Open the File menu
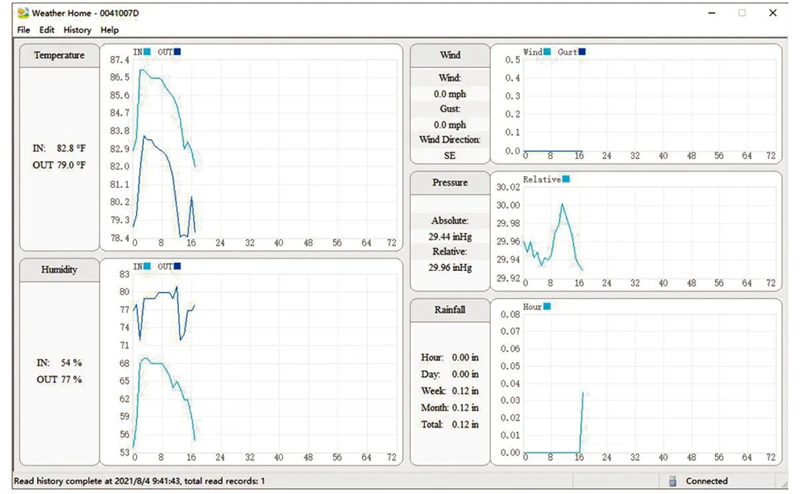Screen dimensions: 800x494 (x=23, y=30)
